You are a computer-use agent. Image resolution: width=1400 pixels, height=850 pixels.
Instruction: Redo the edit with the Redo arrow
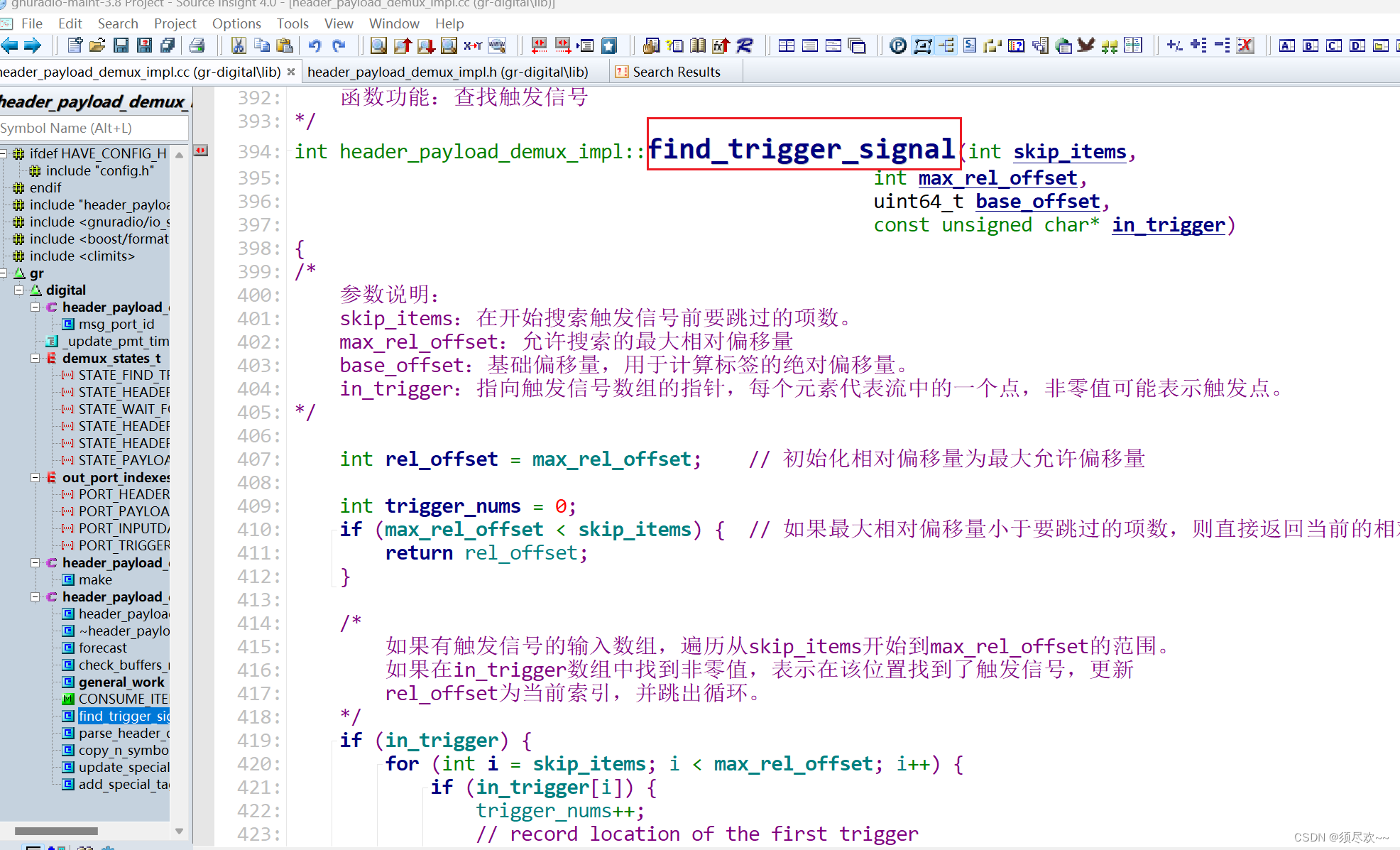click(x=339, y=46)
